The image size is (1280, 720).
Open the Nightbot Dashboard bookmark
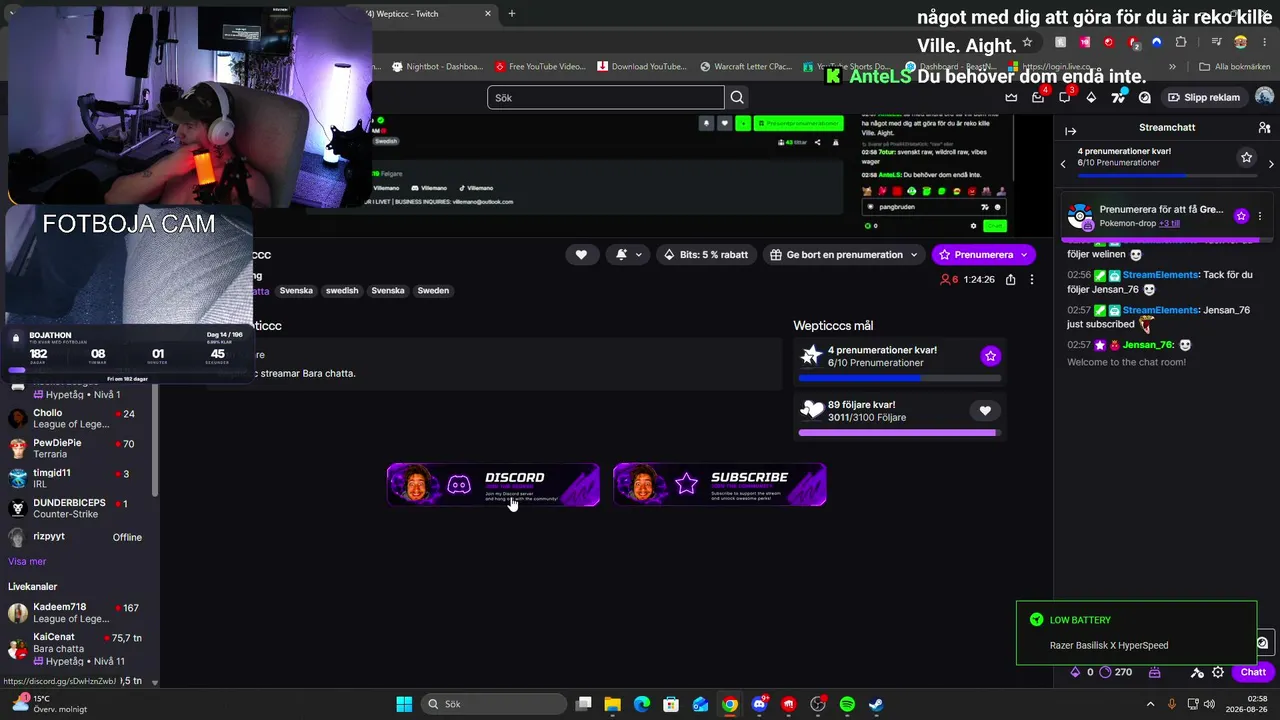(437, 67)
